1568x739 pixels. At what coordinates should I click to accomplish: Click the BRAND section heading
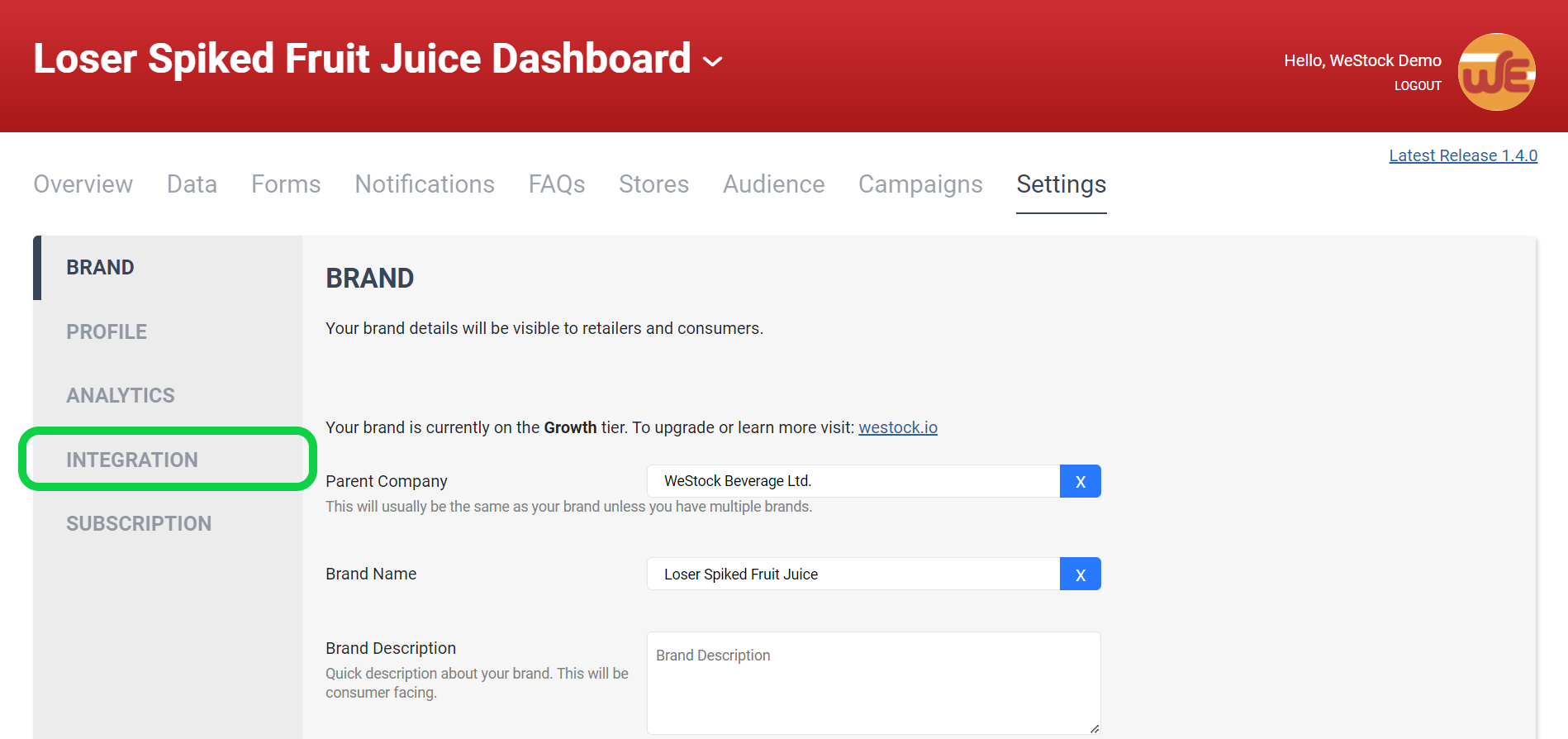coord(369,279)
